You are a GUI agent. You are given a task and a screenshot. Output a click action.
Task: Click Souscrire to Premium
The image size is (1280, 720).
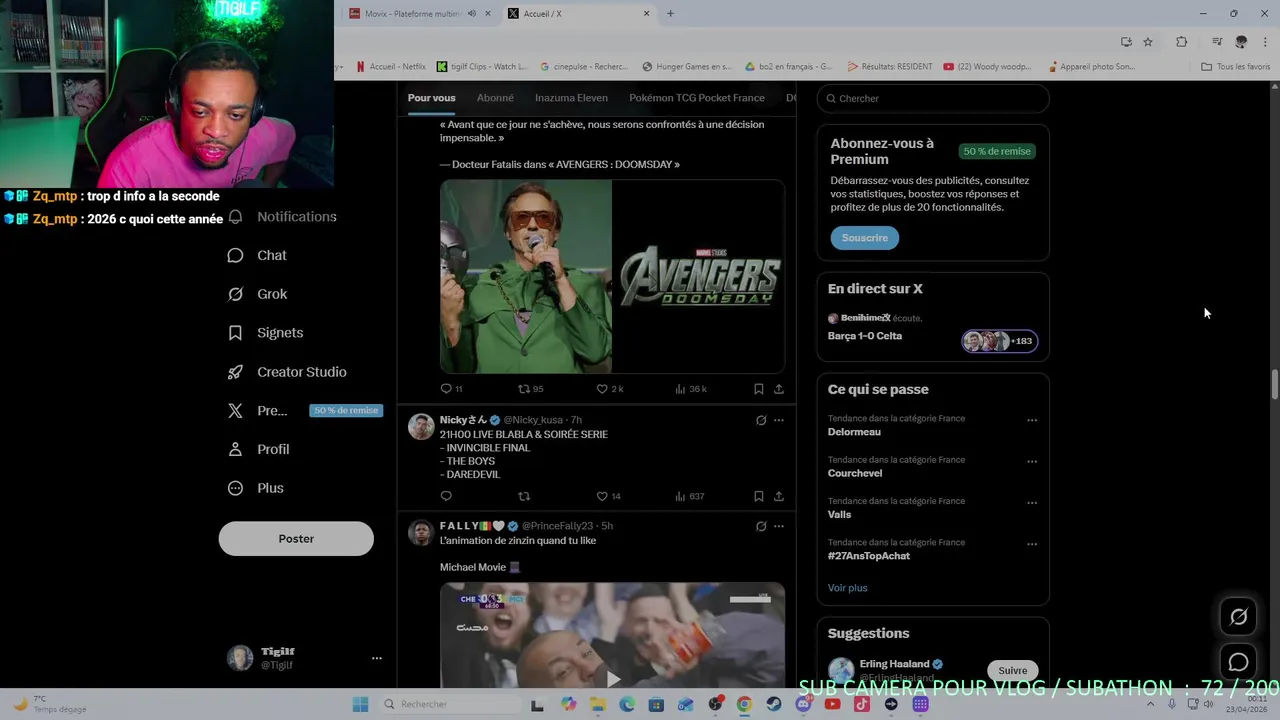(x=864, y=238)
